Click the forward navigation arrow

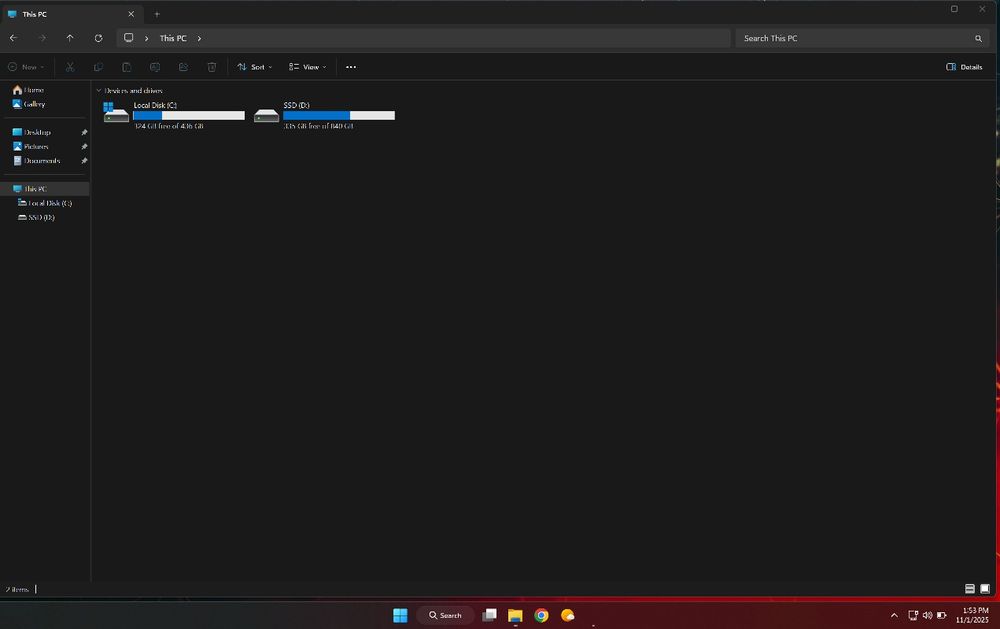[42, 38]
